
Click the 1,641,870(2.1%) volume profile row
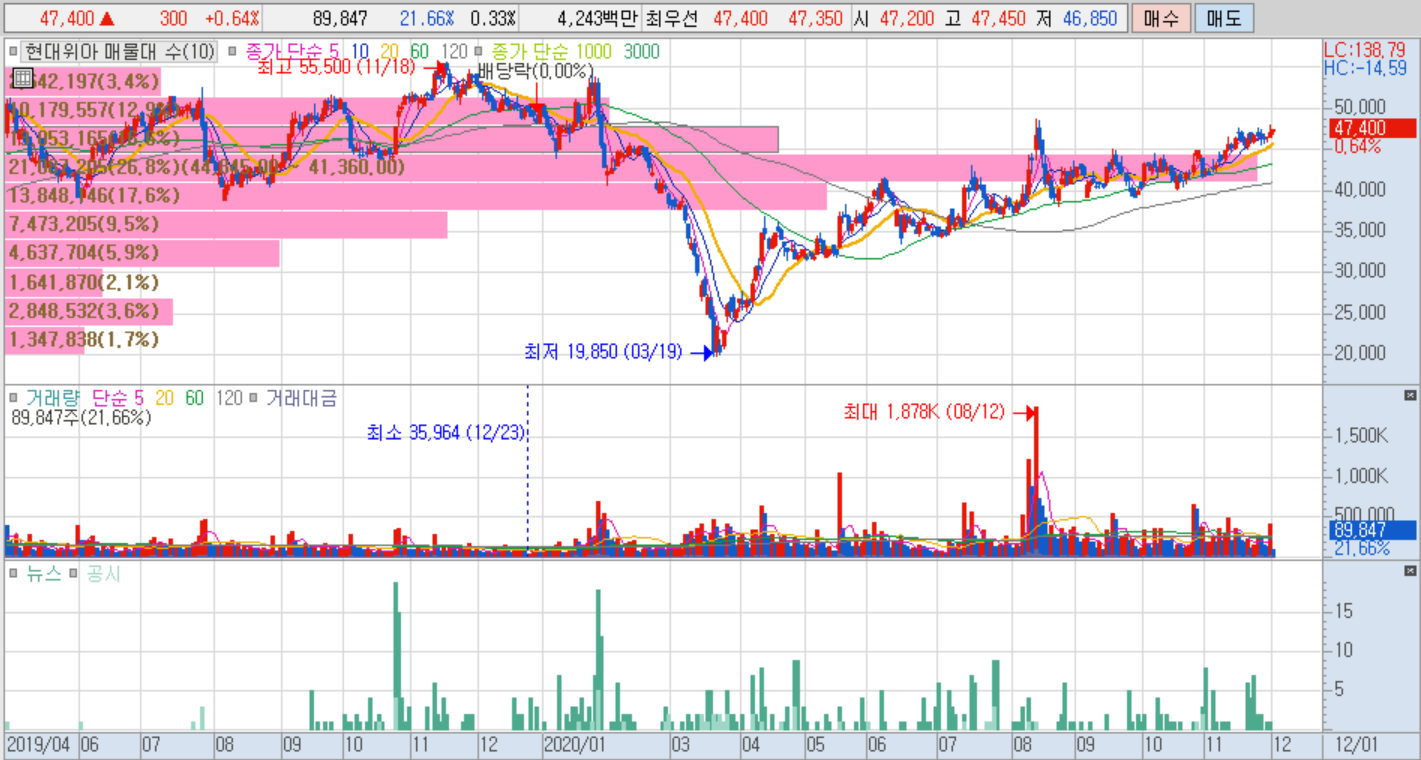coord(84,283)
